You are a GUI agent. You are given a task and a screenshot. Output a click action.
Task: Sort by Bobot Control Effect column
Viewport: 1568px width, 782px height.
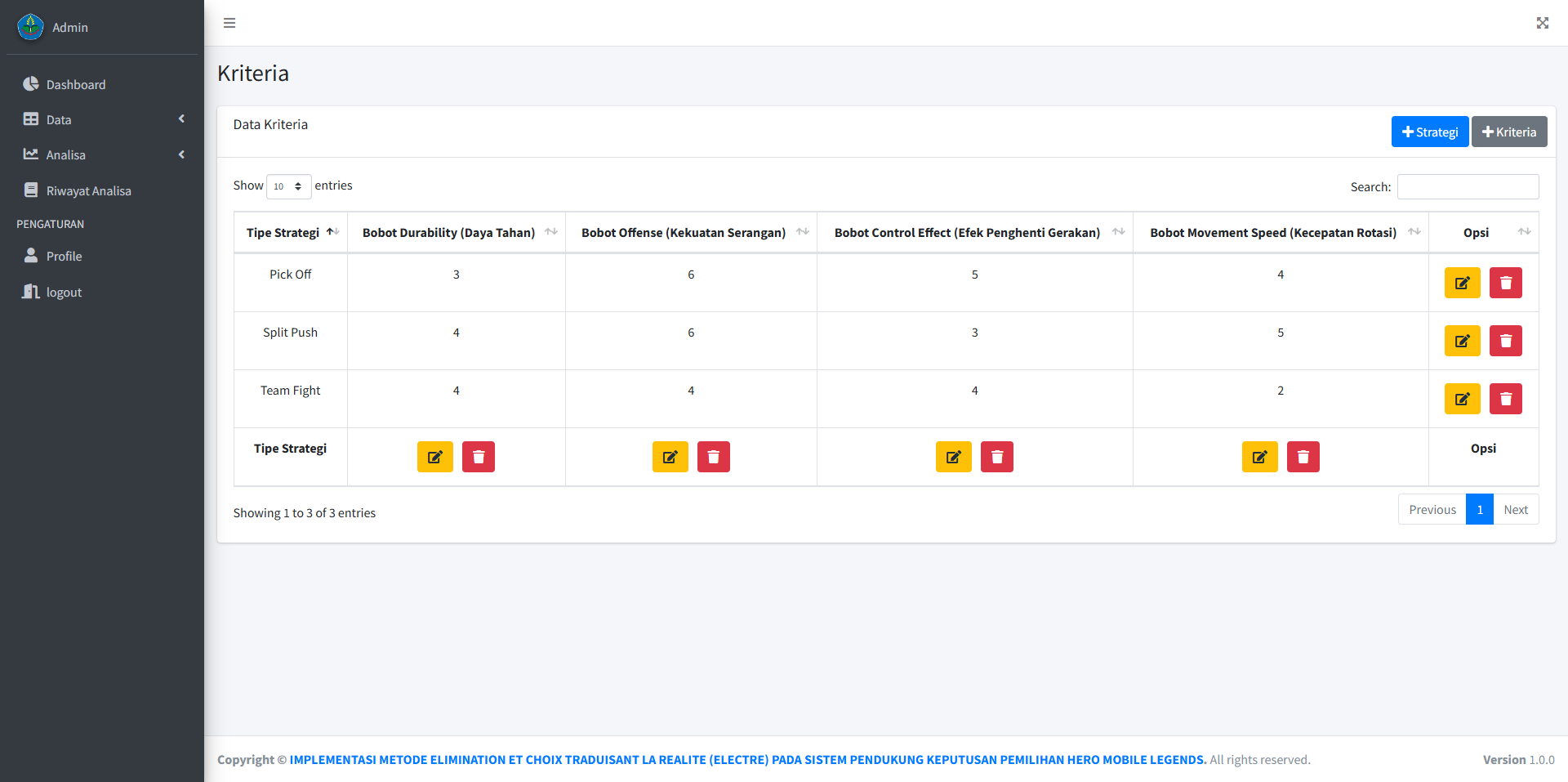click(x=975, y=233)
